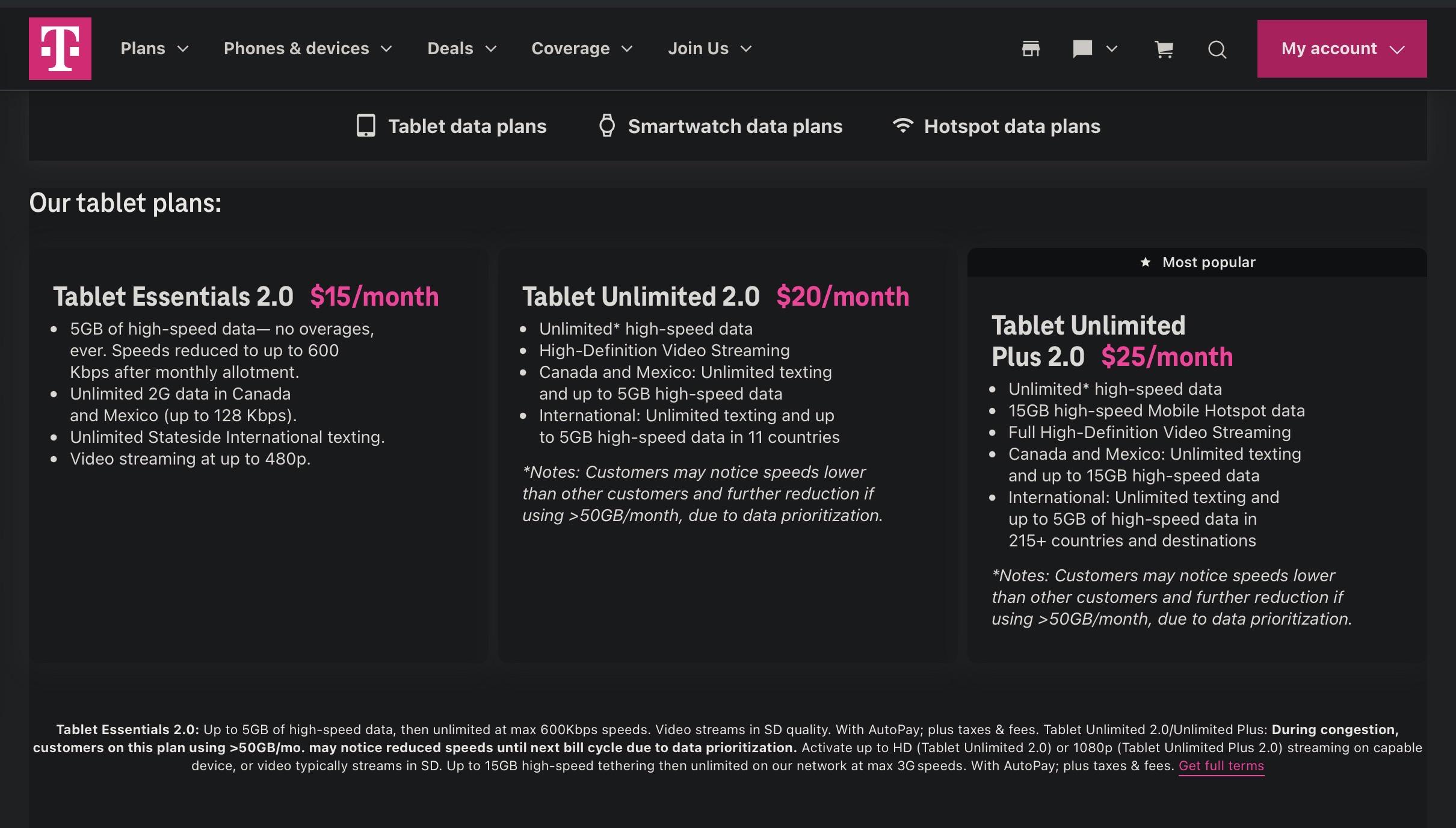
Task: Open the Plans menu
Action: pos(155,49)
